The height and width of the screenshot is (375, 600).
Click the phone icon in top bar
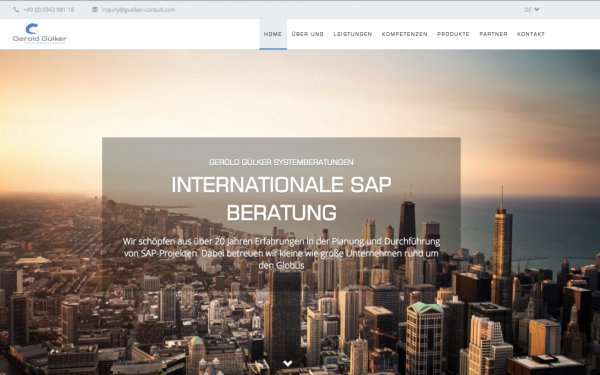[16, 10]
